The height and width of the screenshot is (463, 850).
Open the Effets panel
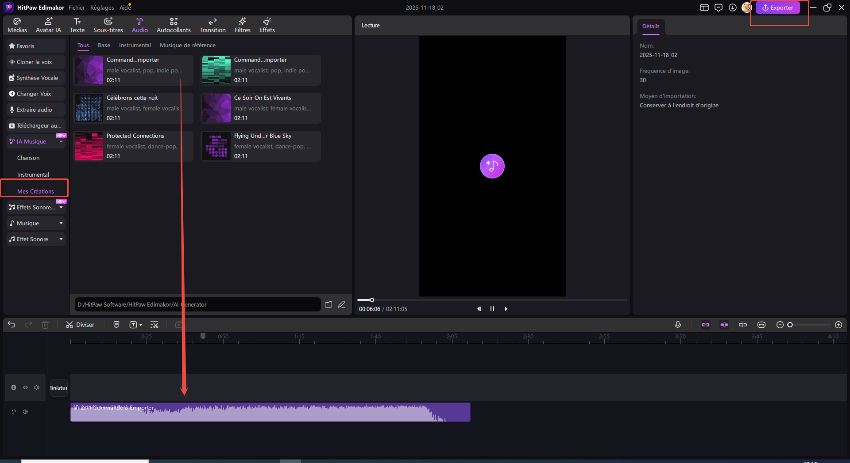point(267,25)
